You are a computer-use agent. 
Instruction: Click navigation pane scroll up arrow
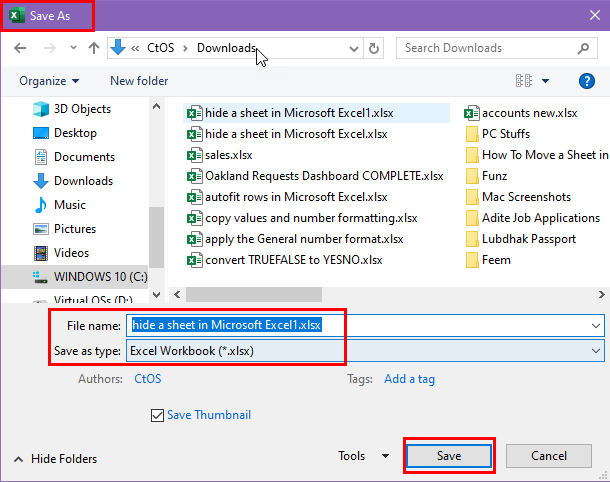[156, 106]
